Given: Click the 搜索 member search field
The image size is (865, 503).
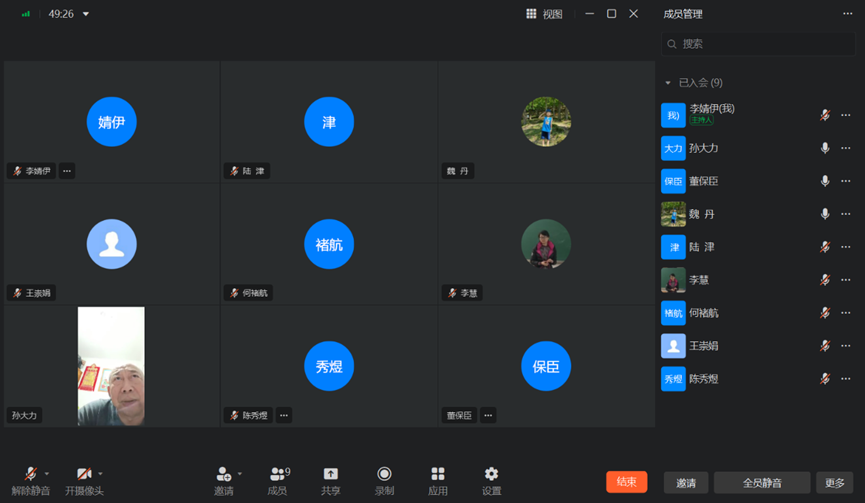Looking at the screenshot, I should pos(760,44).
